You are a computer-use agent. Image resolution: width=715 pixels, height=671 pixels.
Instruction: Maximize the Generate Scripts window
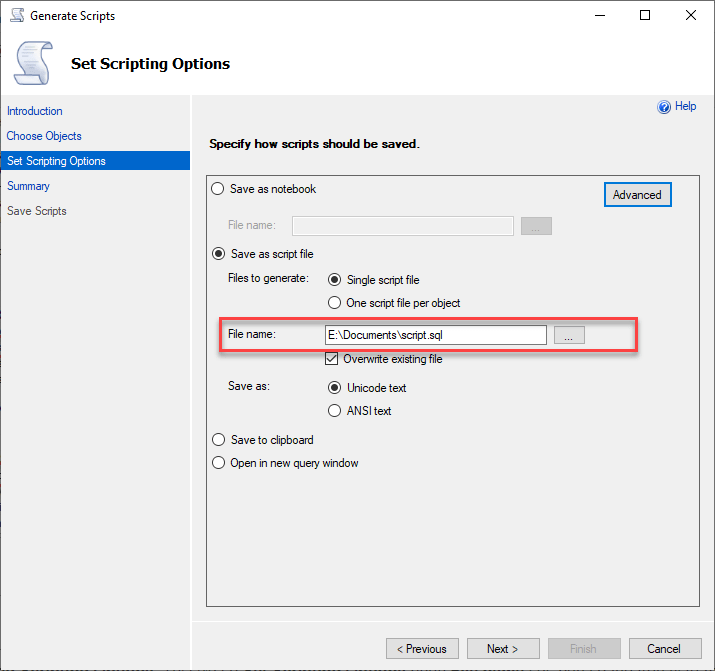tap(645, 15)
